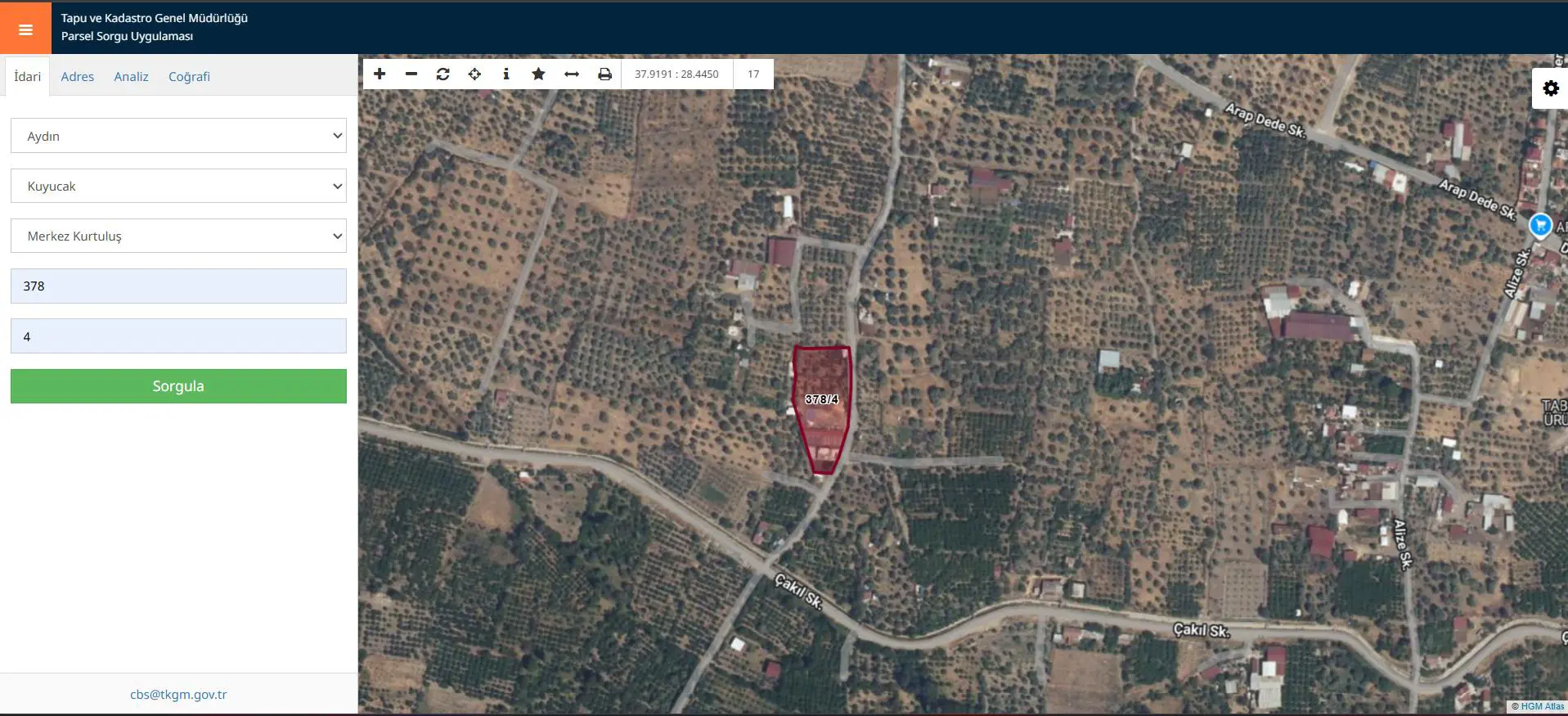This screenshot has height=716, width=1568.
Task: Click the HGM Atlas attribution link
Action: coord(1542,706)
